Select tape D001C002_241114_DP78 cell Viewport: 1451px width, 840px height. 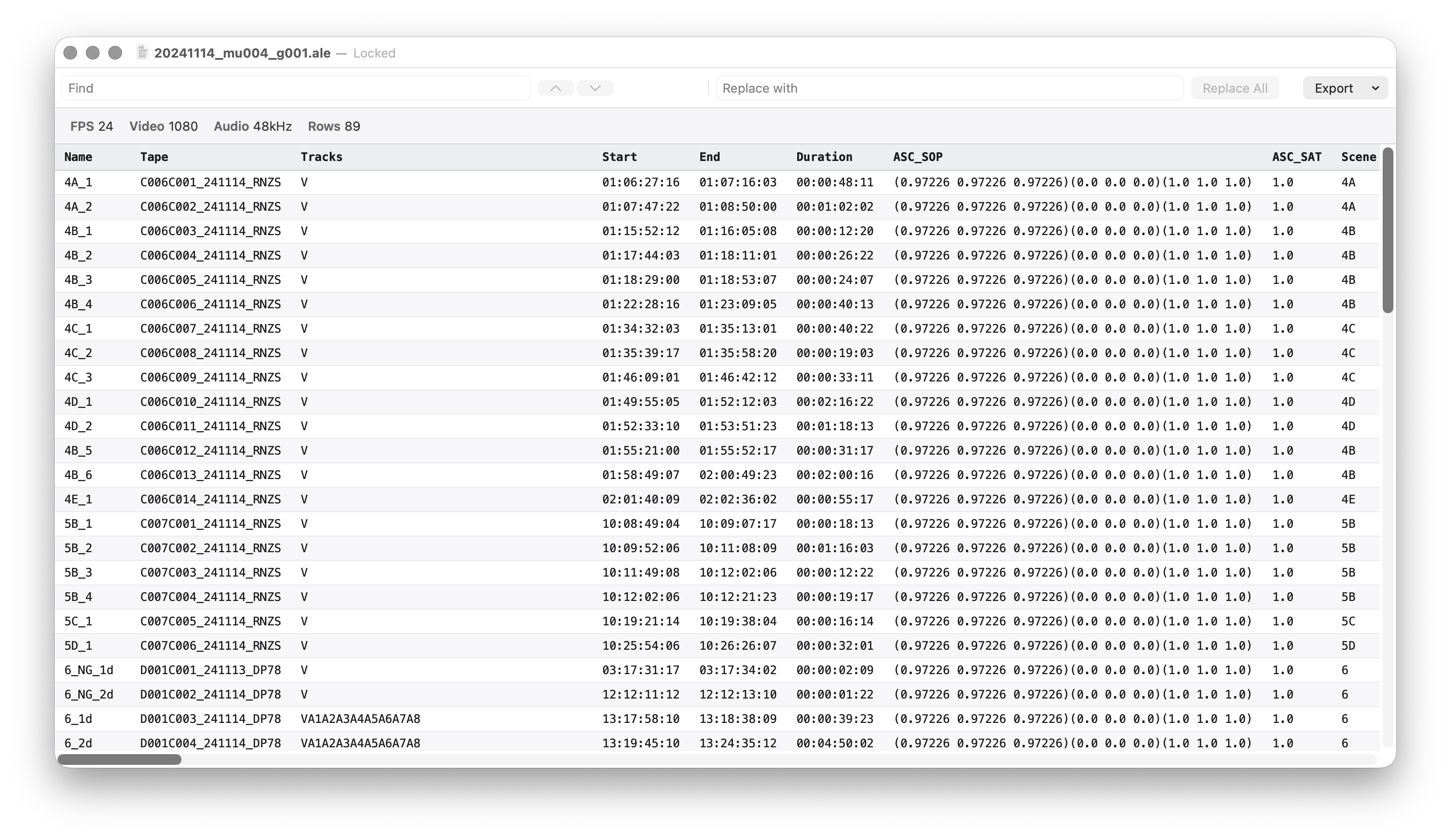click(211, 694)
